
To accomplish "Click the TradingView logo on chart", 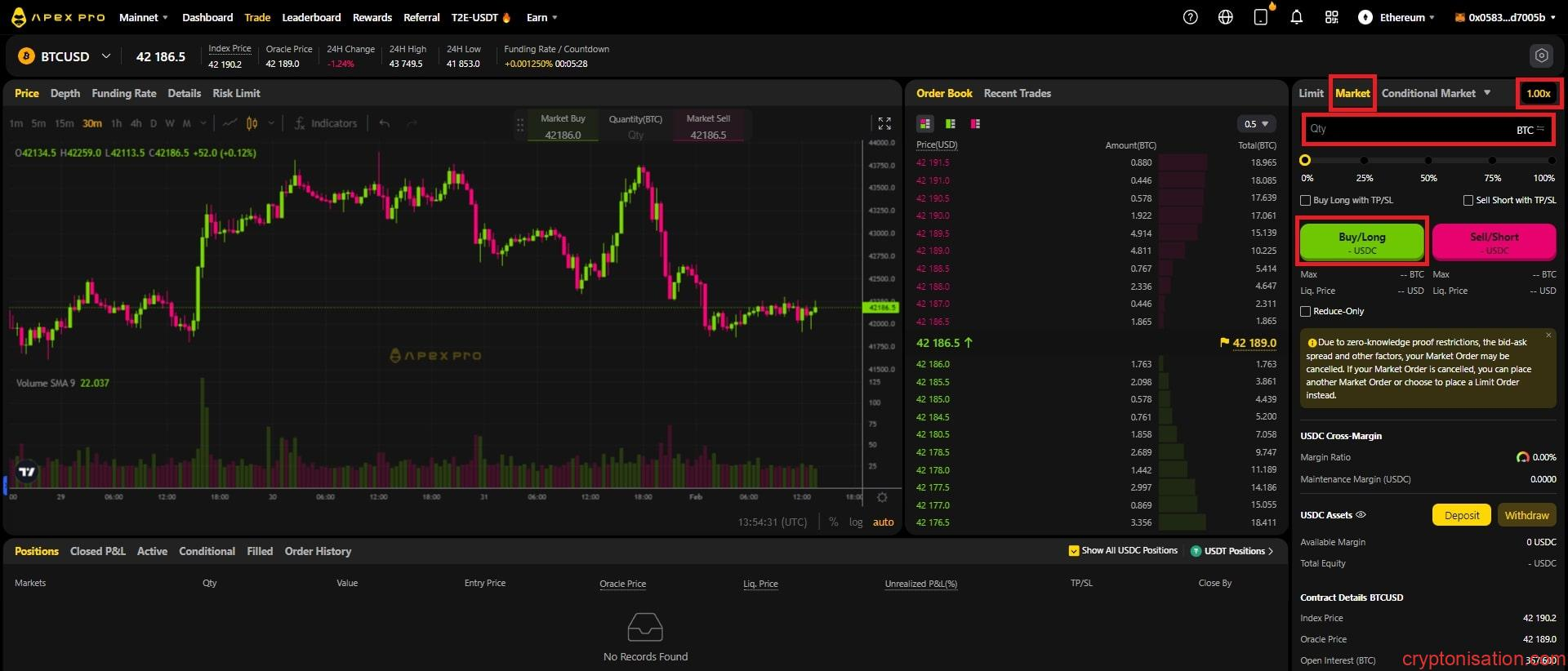I will coord(27,472).
